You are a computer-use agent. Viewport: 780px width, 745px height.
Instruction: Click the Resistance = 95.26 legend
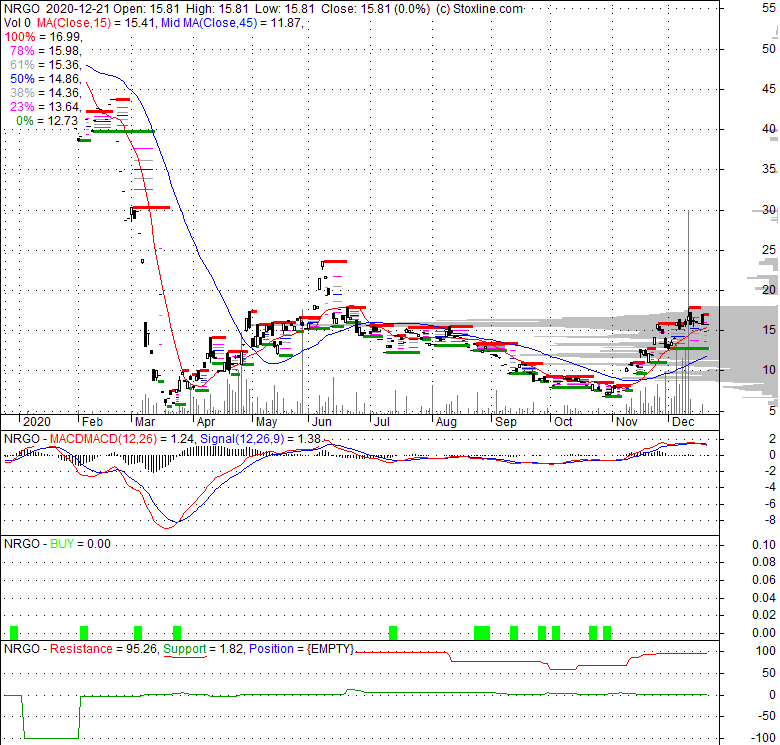pyautogui.click(x=103, y=649)
